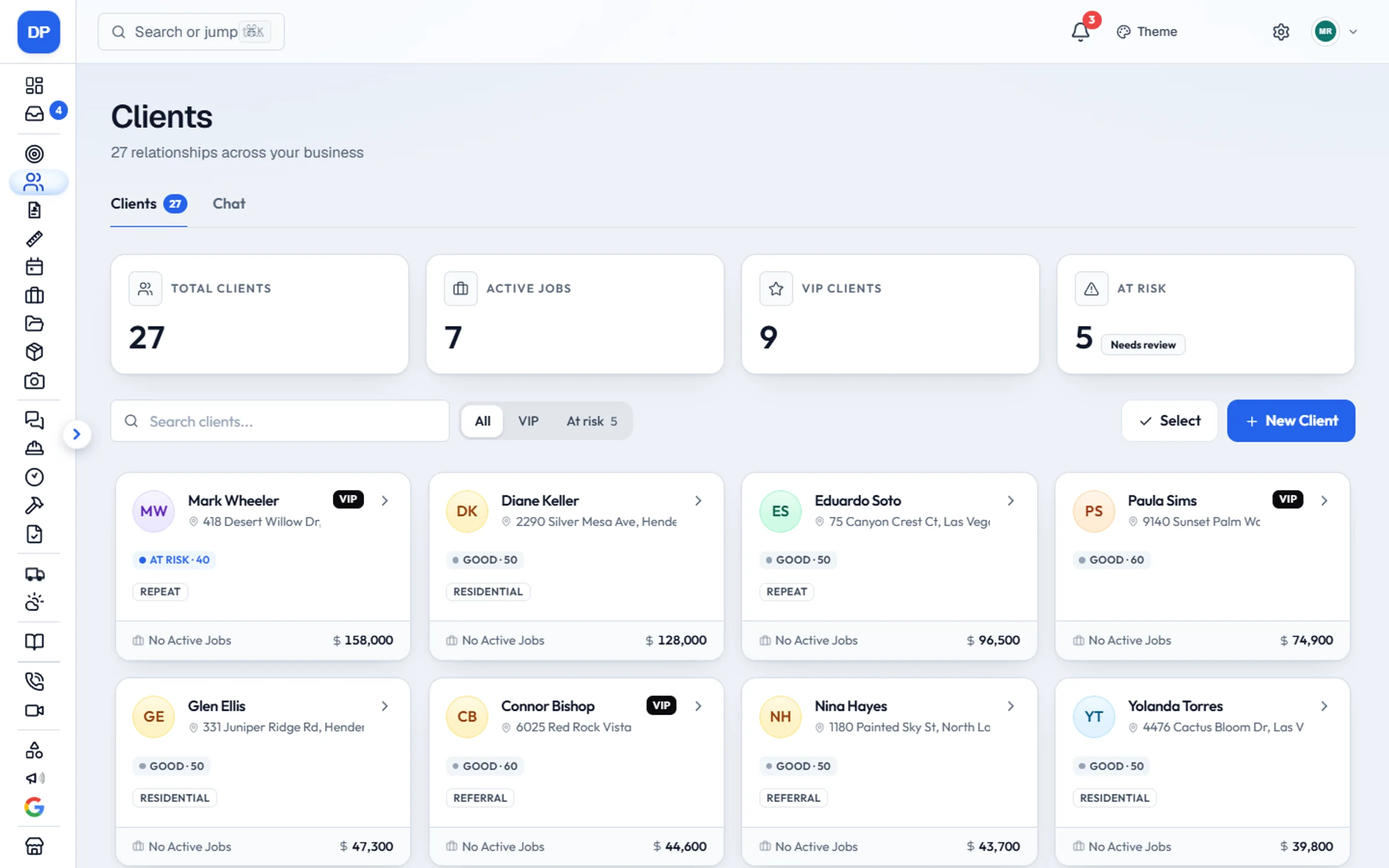This screenshot has height=868, width=1389.
Task: Open the package box icon in sidebar
Action: pos(34,352)
